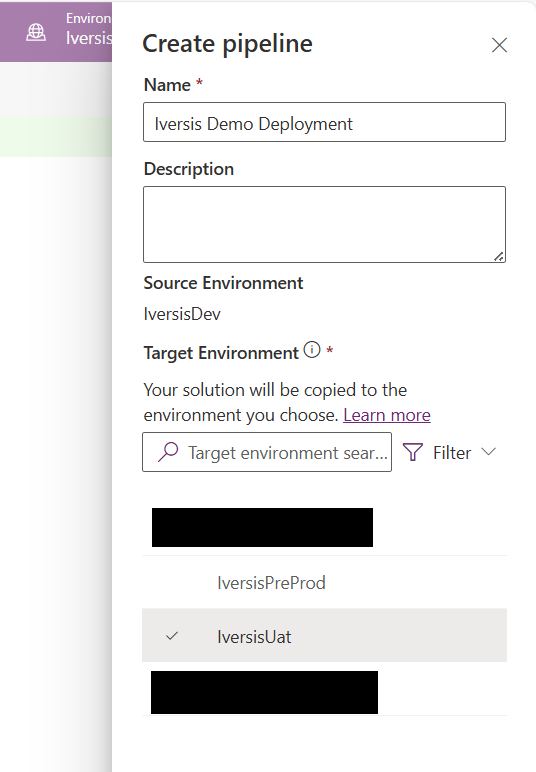Image resolution: width=536 pixels, height=772 pixels.
Task: Click into the Description text area
Action: (324, 224)
